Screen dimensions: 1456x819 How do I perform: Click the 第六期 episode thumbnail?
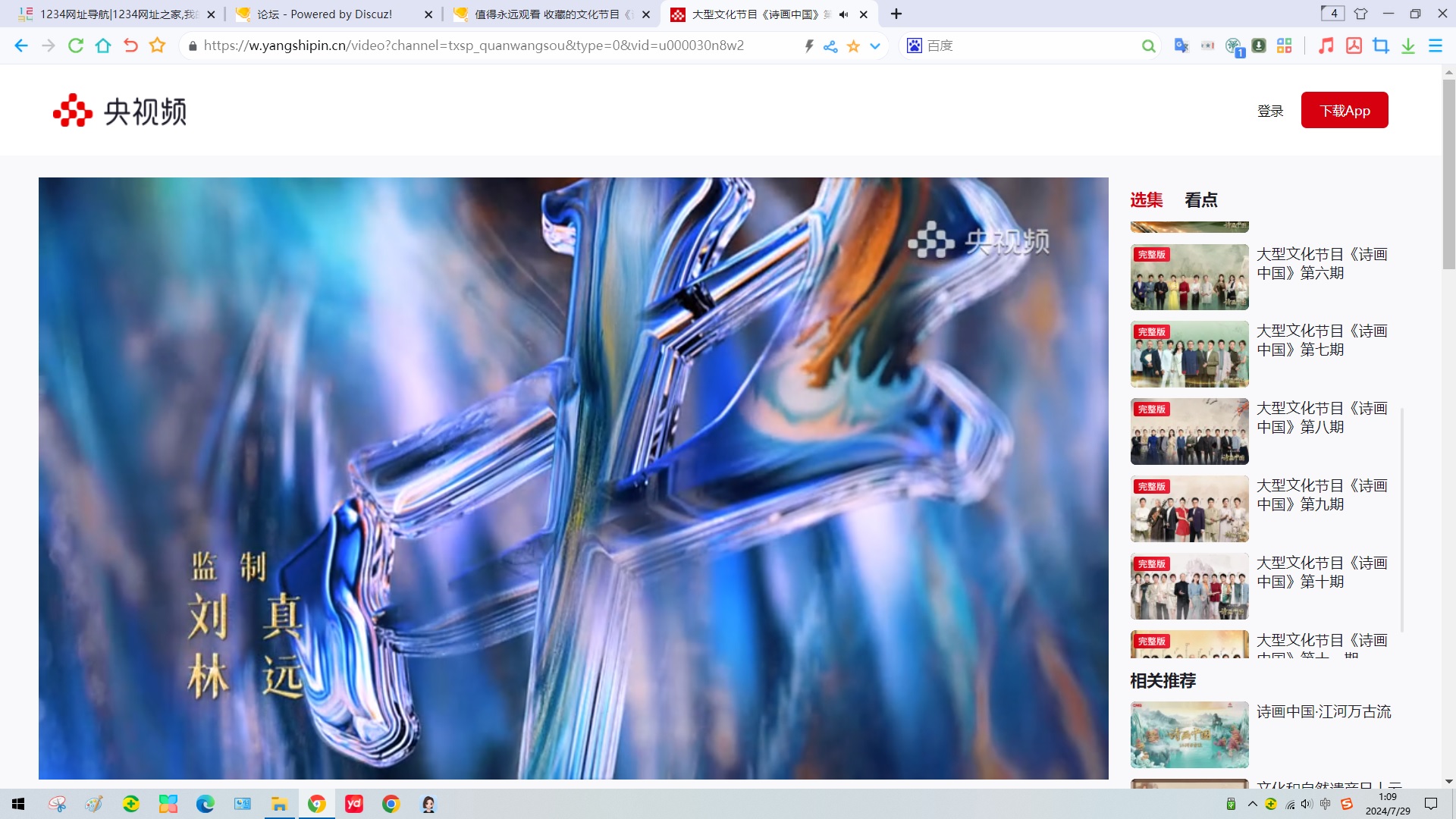coord(1189,277)
